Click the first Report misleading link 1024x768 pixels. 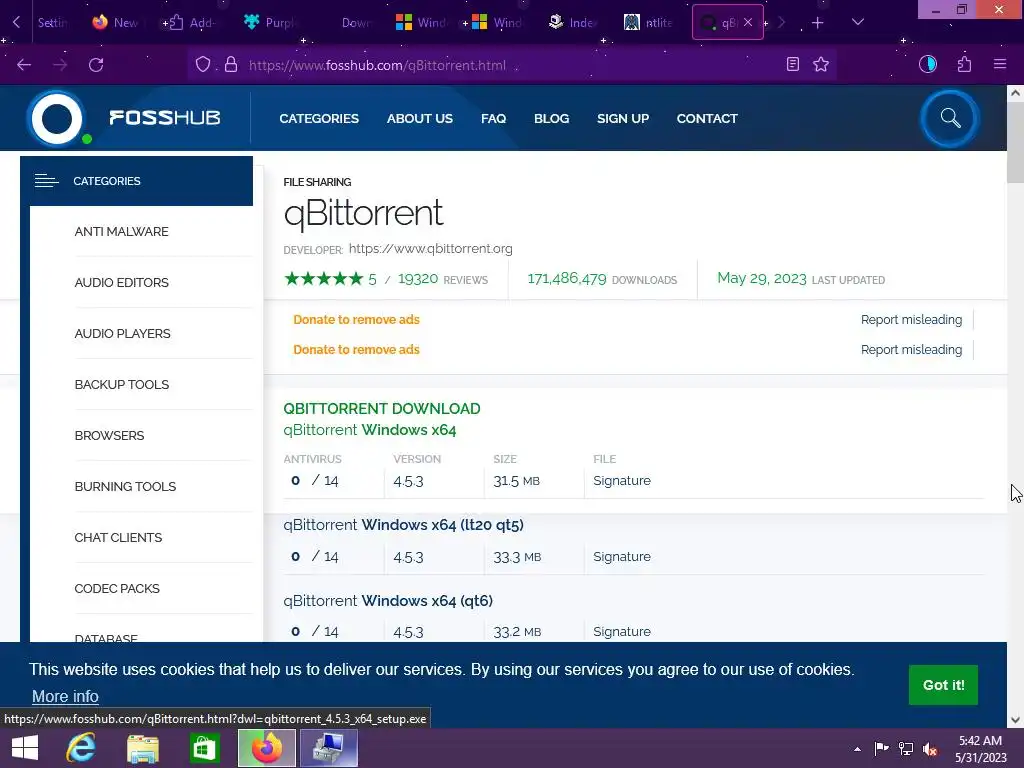click(x=911, y=319)
